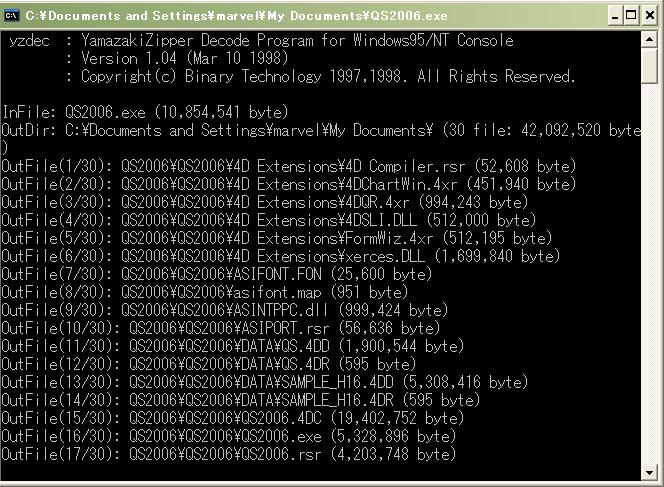Click OutFile(16/30) QS2006.exe line

pyautogui.click(x=229, y=437)
